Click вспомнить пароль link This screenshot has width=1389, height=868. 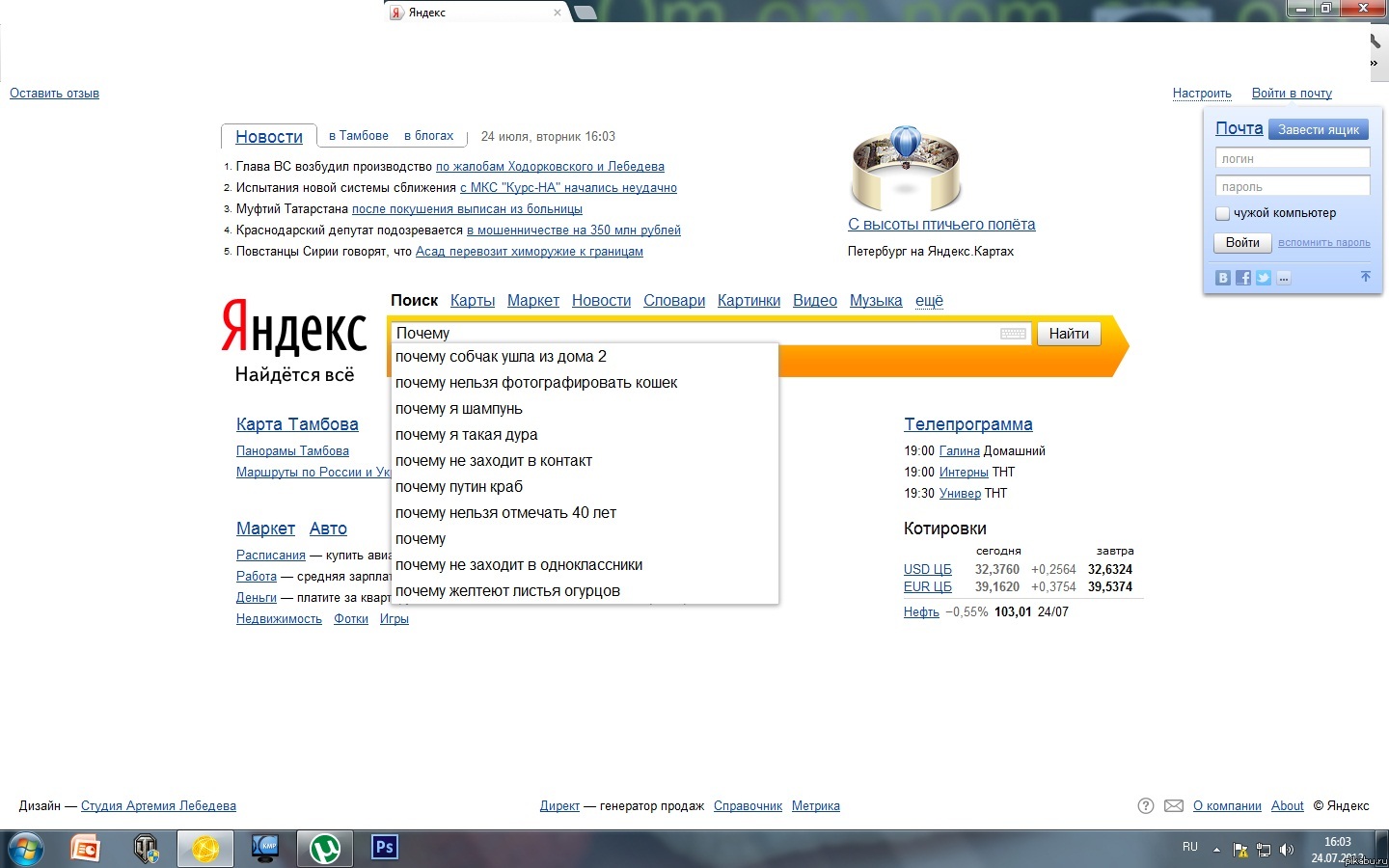point(1324,243)
